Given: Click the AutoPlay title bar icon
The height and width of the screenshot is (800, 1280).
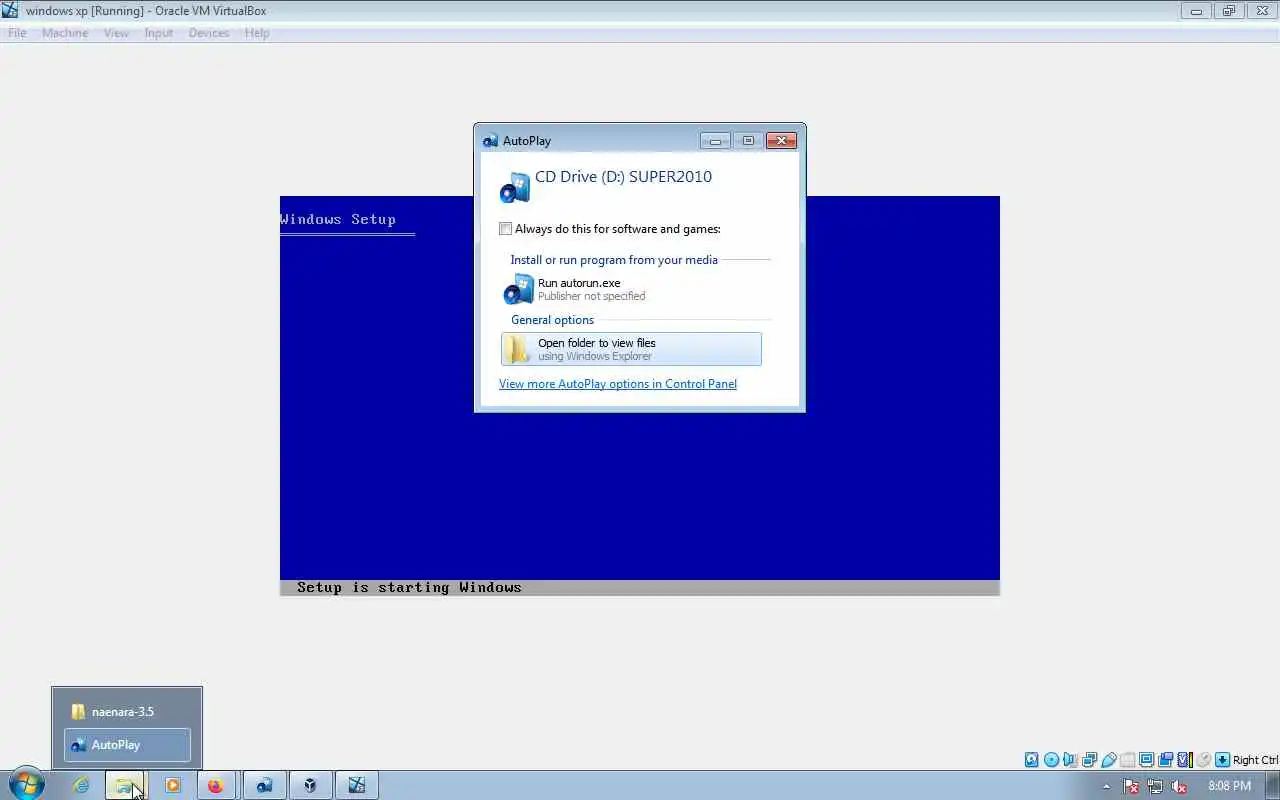Looking at the screenshot, I should point(490,141).
